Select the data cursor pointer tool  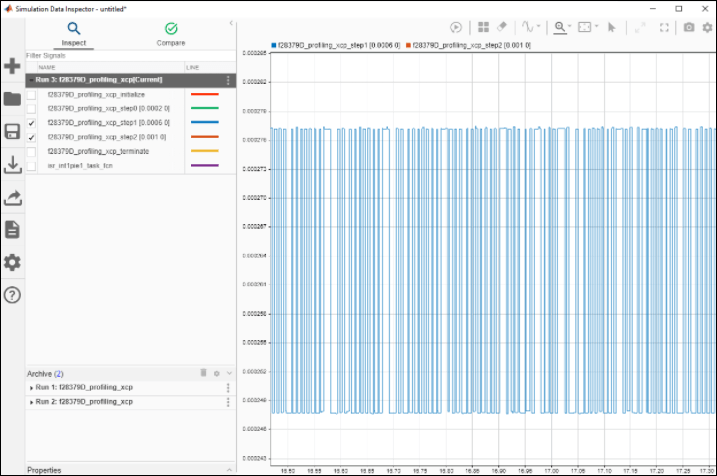[611, 28]
